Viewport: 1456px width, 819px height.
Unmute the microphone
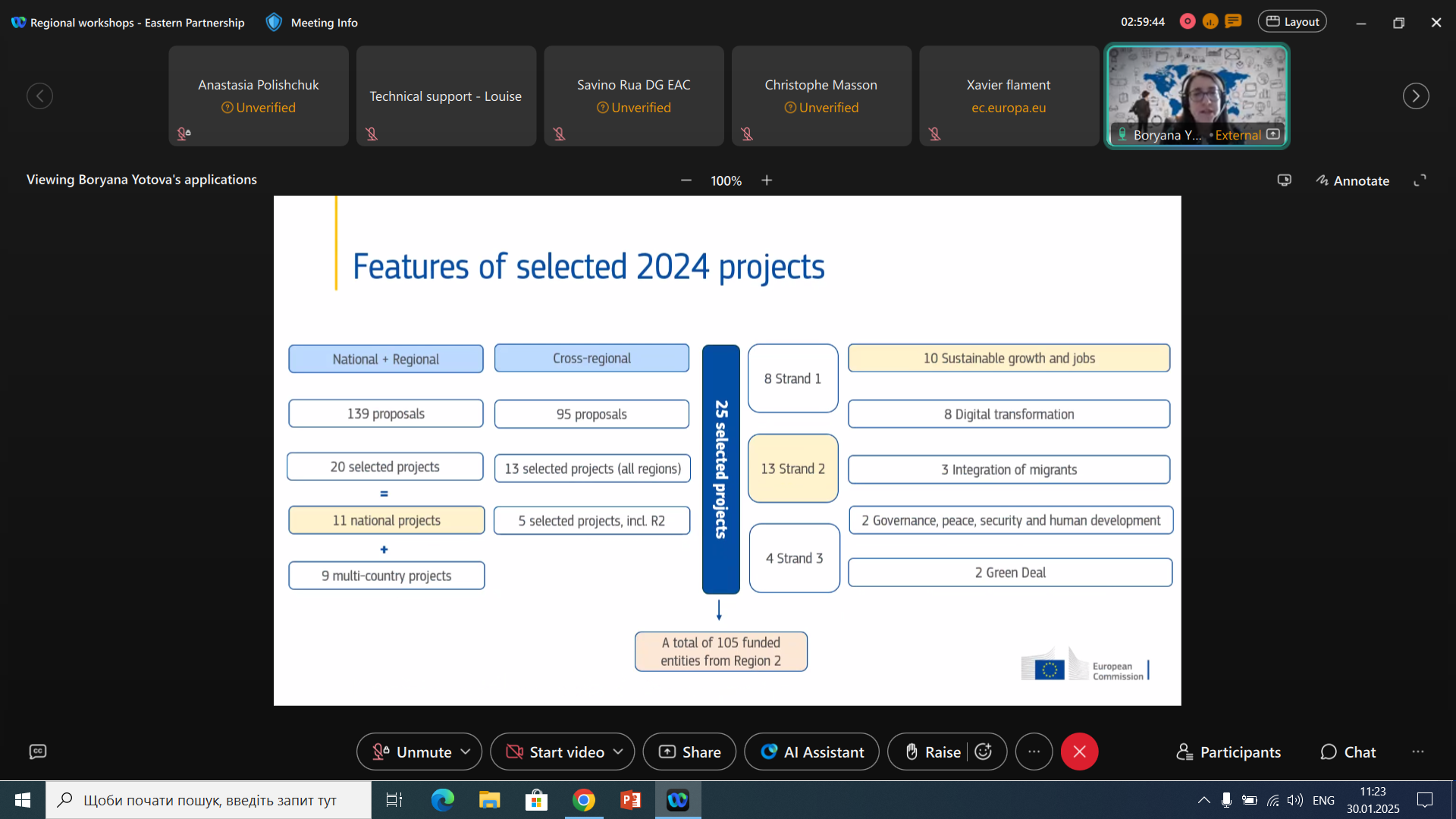413,752
